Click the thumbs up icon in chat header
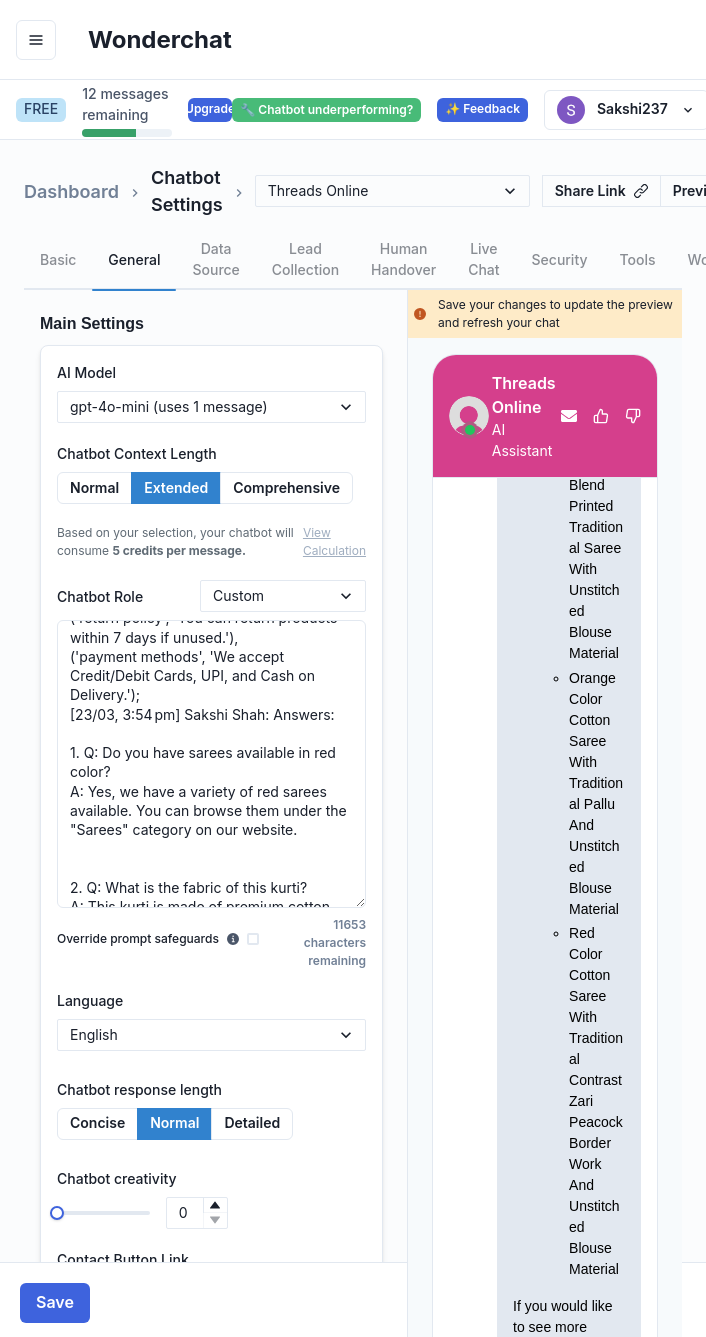706x1337 pixels. [601, 416]
